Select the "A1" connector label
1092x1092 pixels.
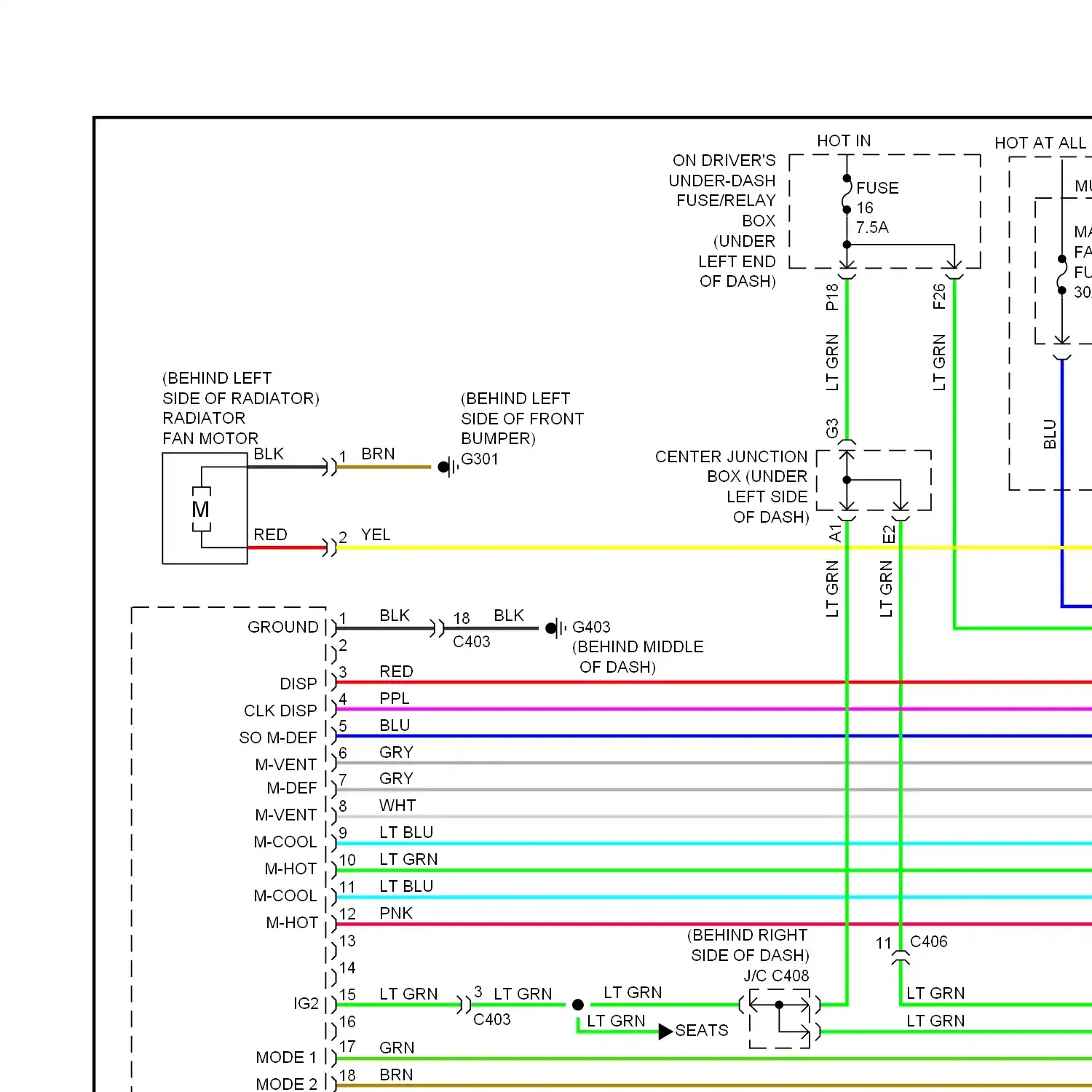point(834,533)
